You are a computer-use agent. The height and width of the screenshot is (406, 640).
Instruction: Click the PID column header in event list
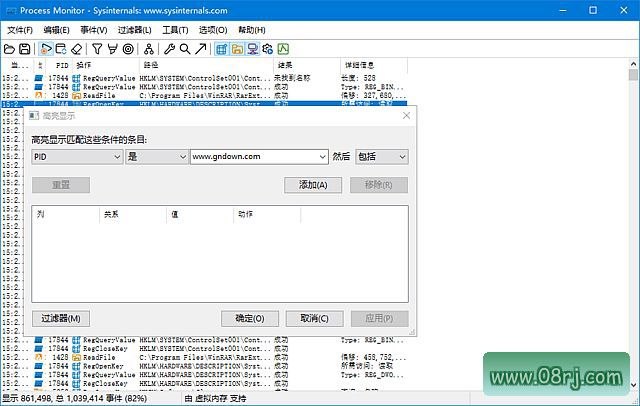point(59,65)
